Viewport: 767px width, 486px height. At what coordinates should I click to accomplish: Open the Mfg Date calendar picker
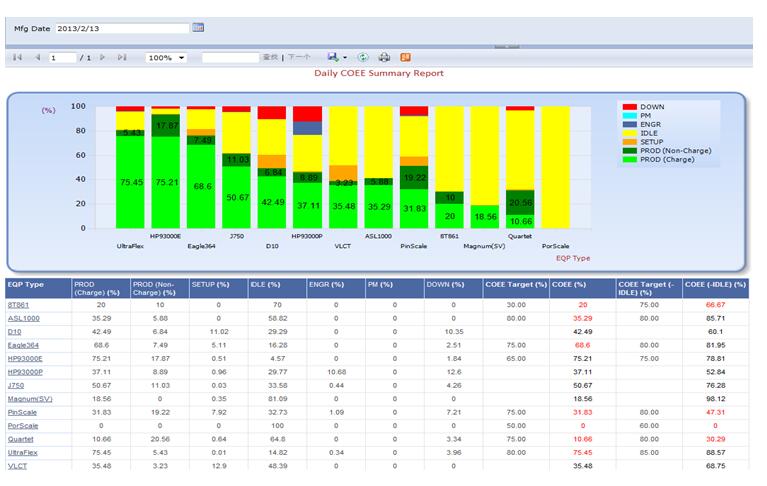198,28
